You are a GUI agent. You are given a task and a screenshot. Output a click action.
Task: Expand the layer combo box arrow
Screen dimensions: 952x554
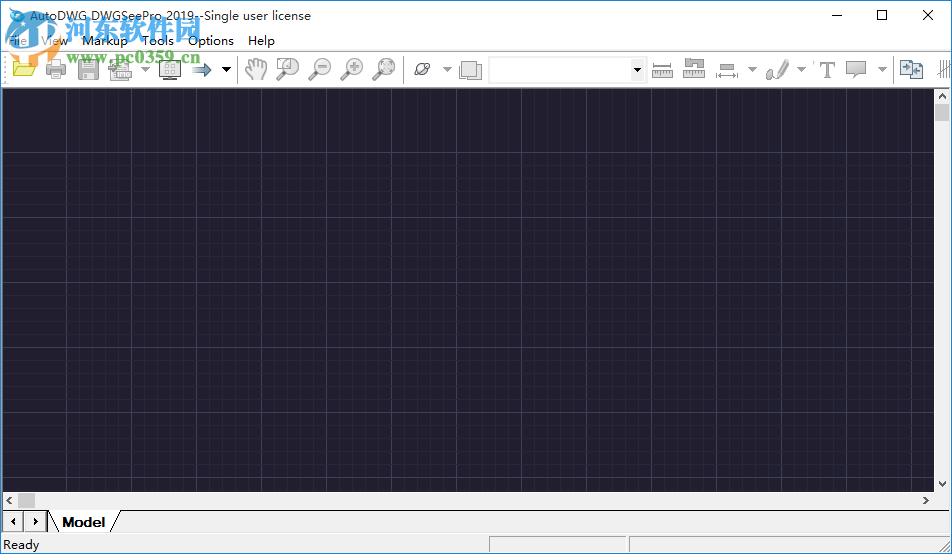(637, 70)
